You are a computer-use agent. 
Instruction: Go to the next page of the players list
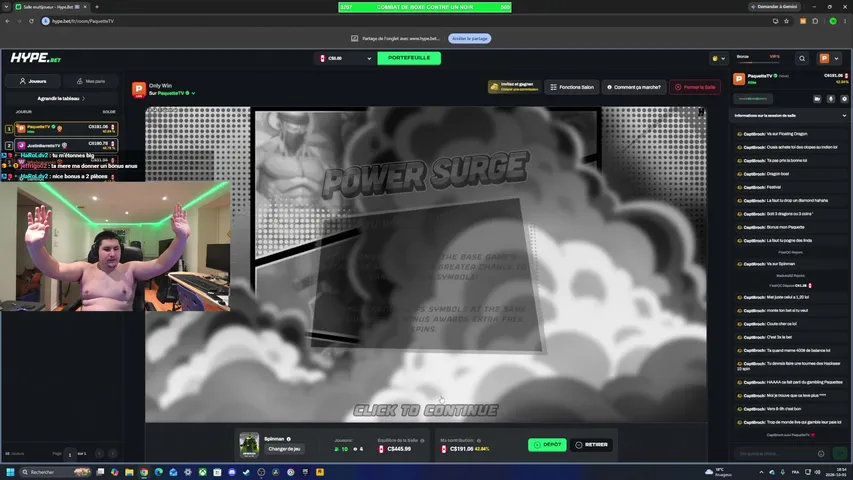(x=113, y=453)
